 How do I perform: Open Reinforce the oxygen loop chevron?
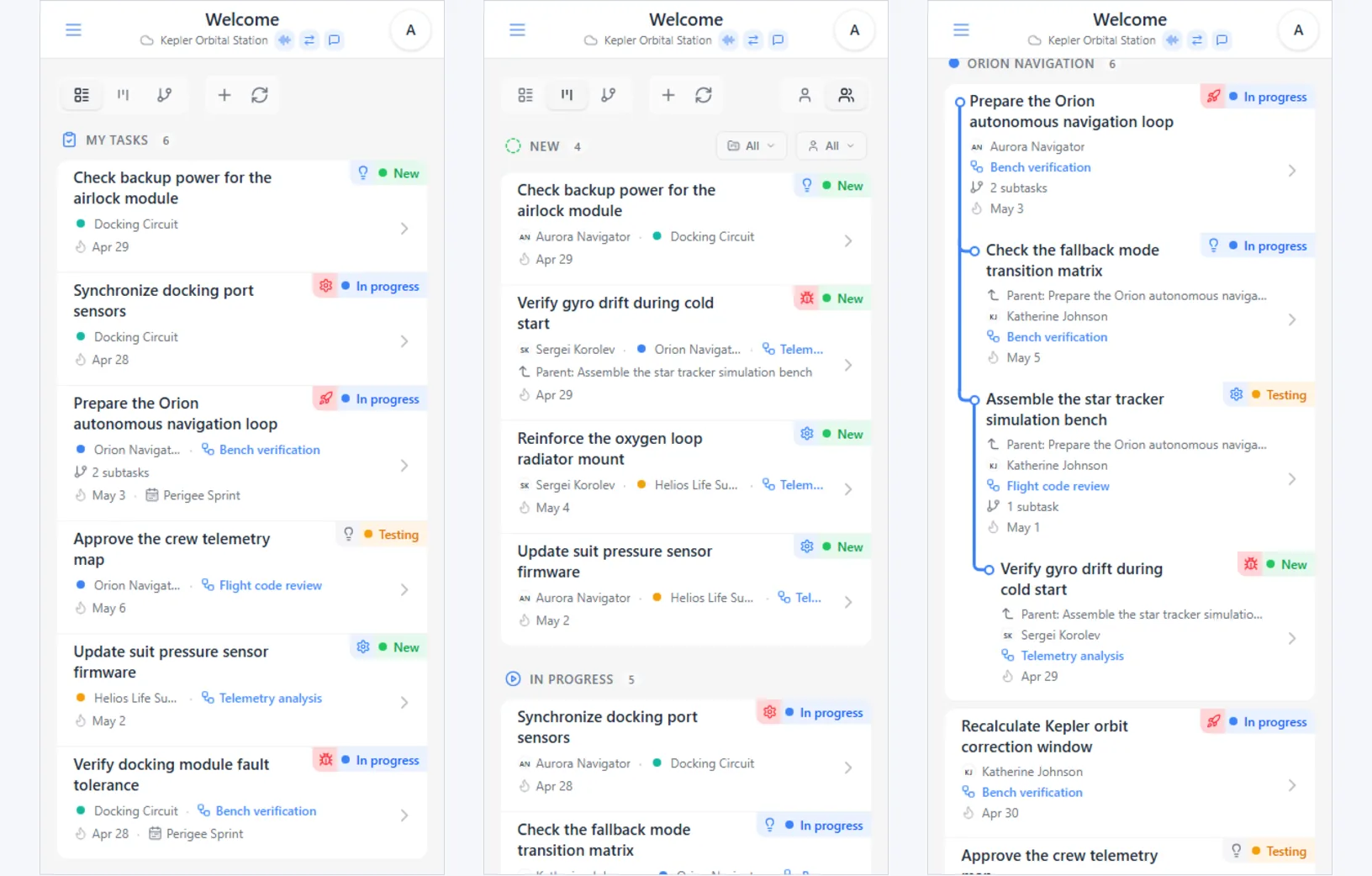point(848,489)
